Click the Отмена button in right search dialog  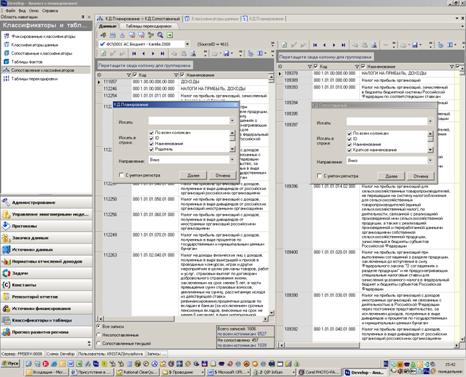click(x=421, y=176)
